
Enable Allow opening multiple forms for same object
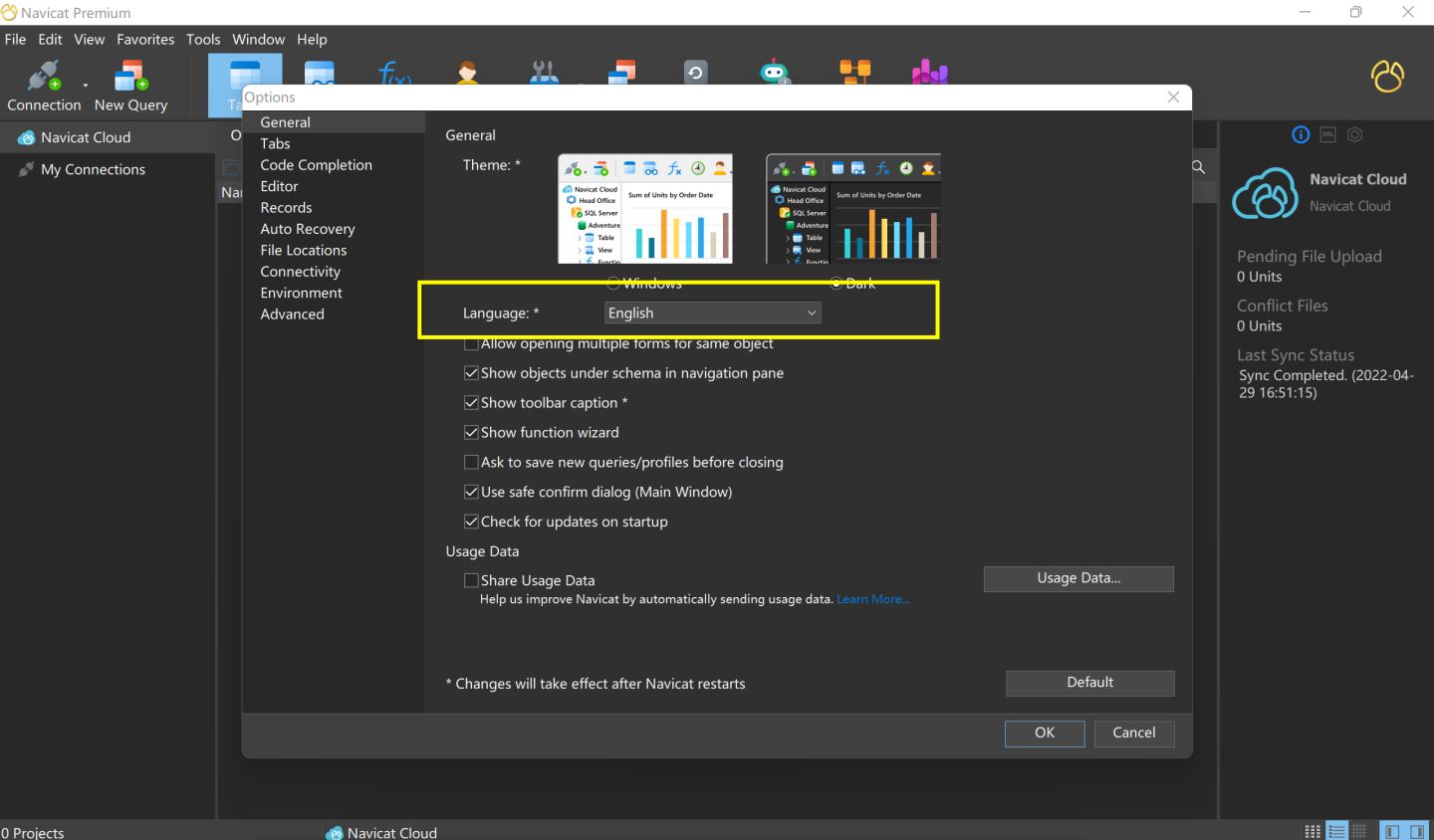tap(471, 343)
